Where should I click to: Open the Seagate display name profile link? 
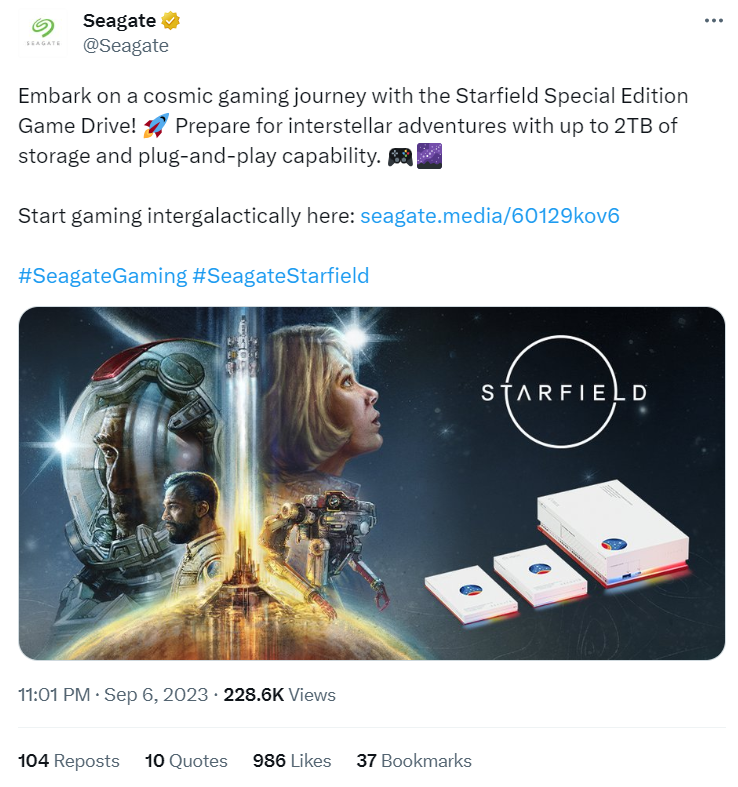119,21
